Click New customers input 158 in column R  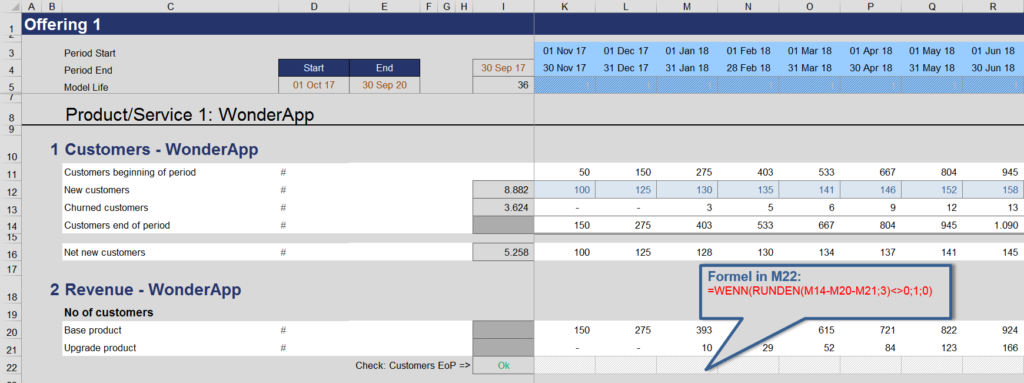(x=993, y=190)
